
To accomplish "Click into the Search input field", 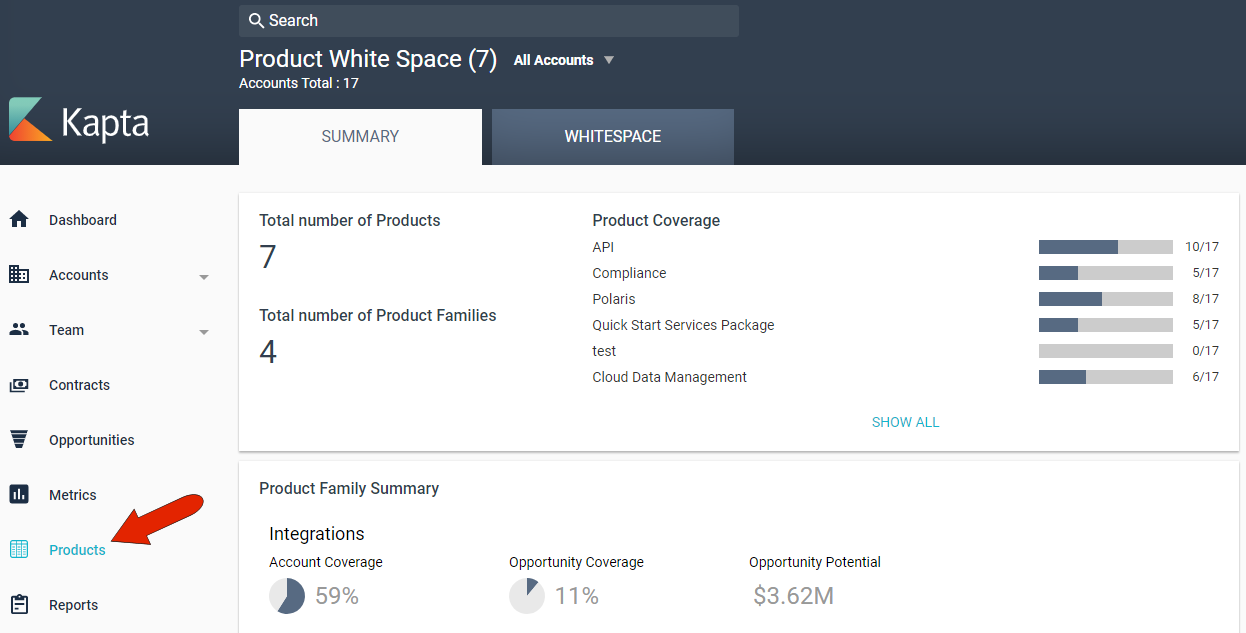I will [500, 21].
